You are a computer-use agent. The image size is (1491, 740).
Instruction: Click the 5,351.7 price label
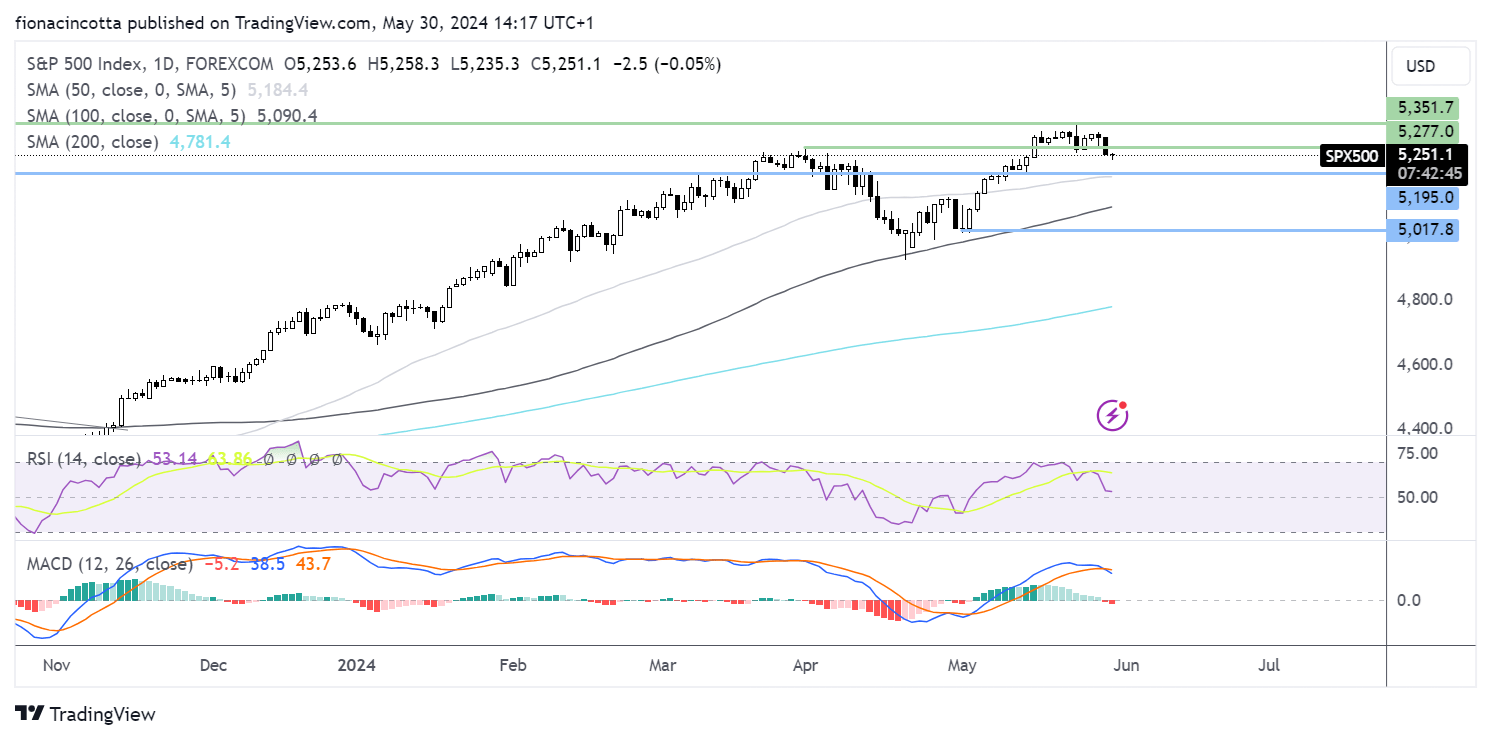click(x=1422, y=108)
